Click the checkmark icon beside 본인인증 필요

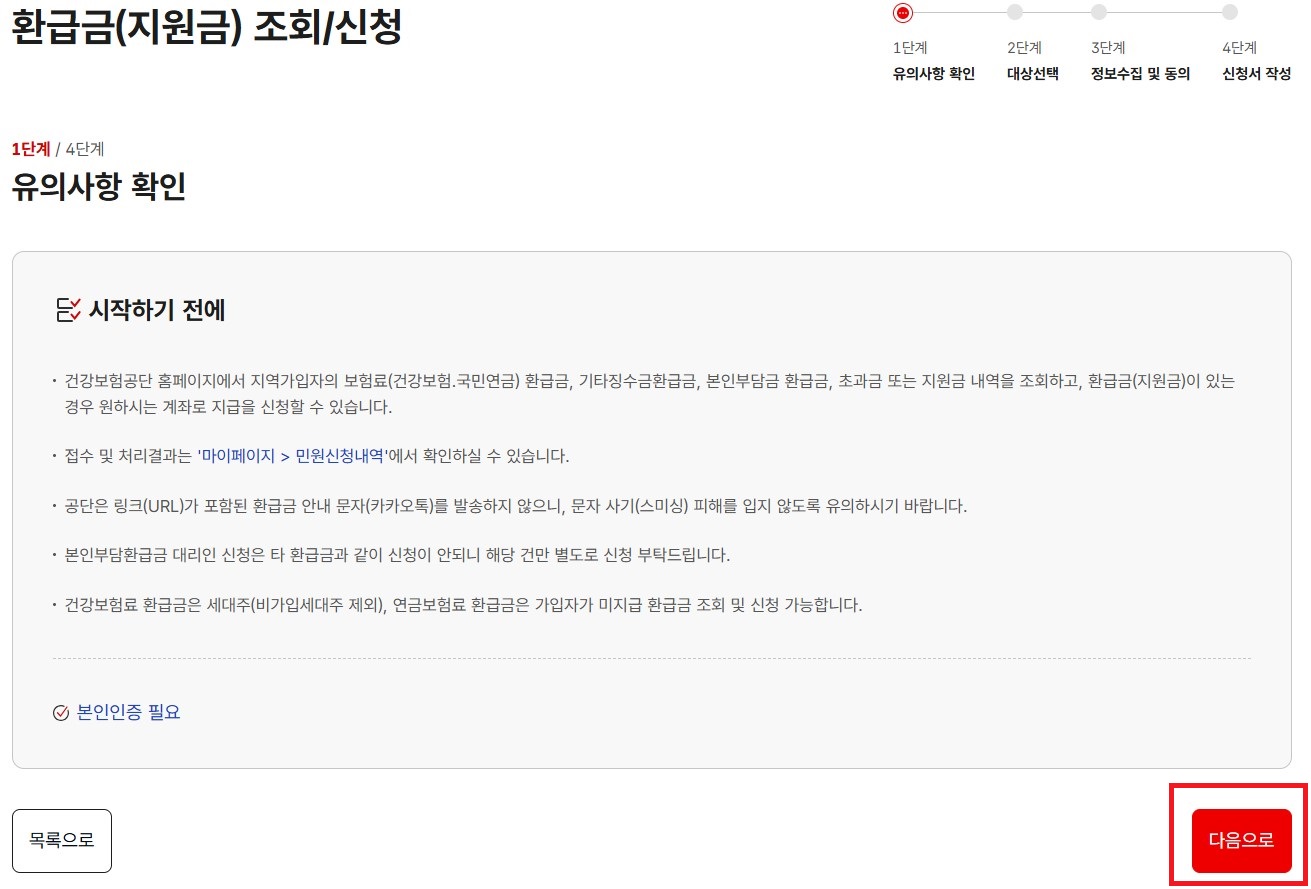(x=61, y=713)
